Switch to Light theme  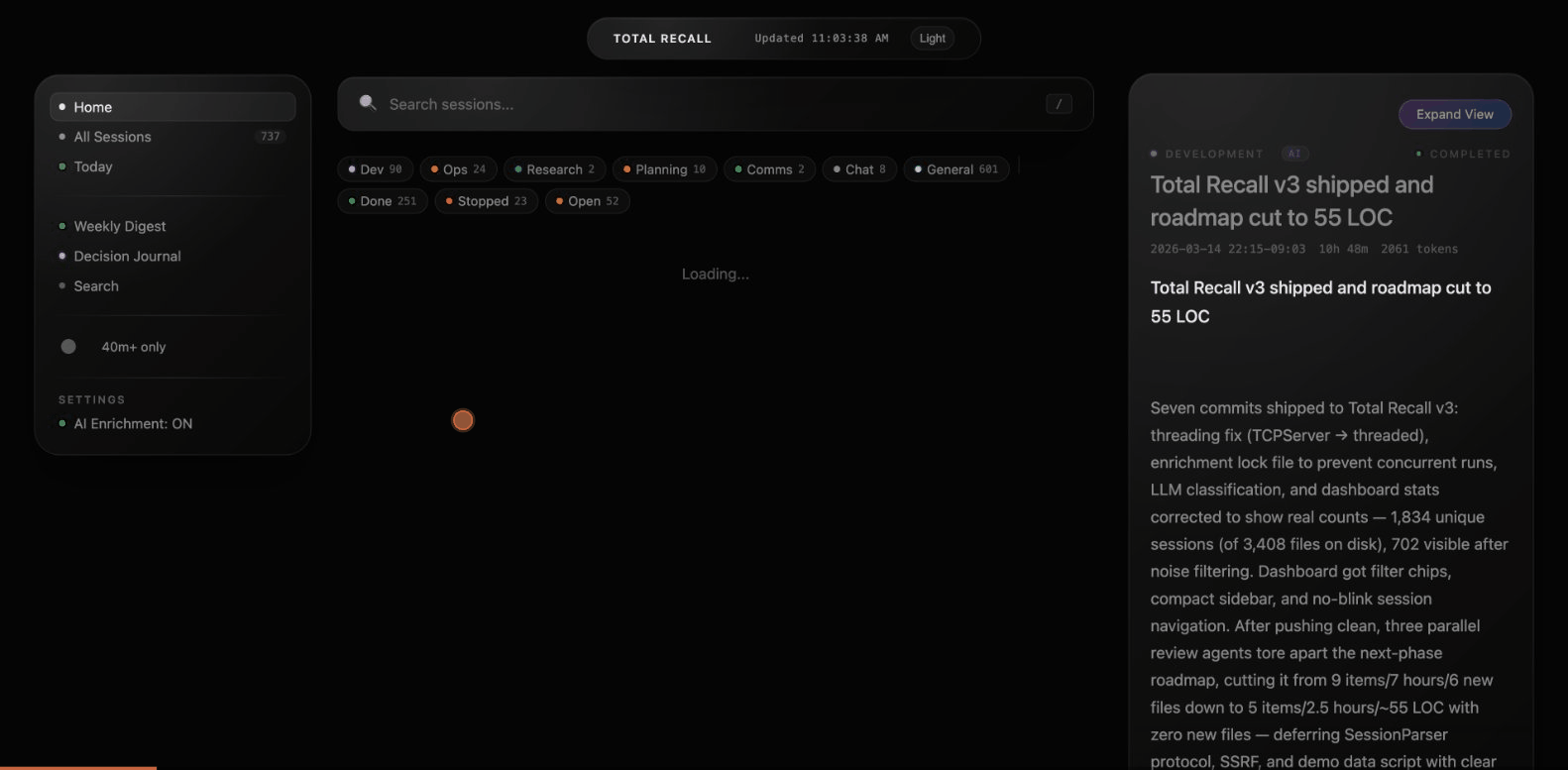tap(932, 39)
